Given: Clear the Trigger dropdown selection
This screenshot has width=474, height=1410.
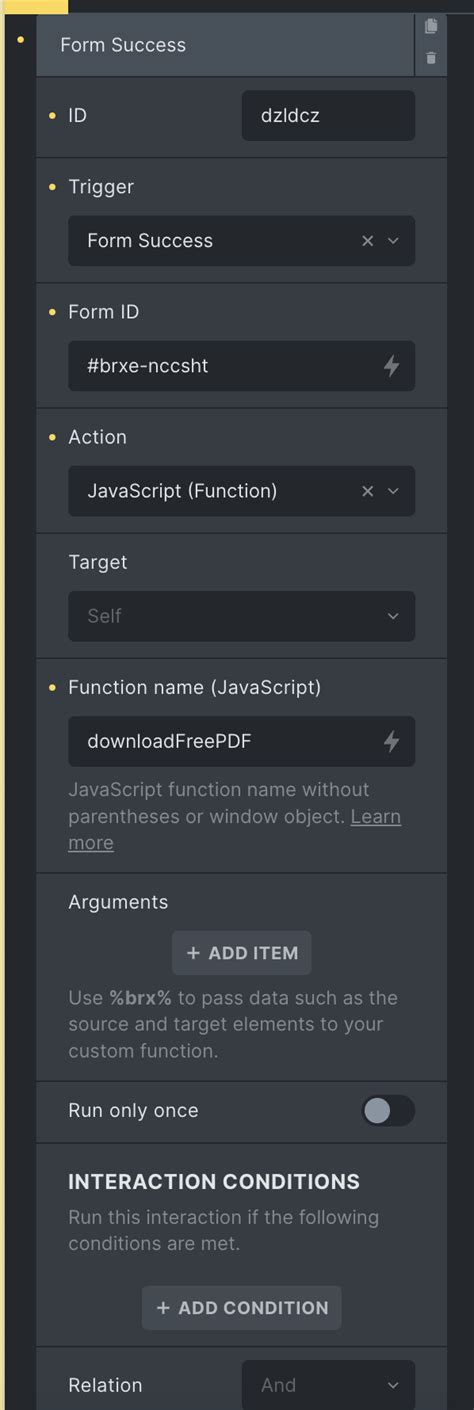Looking at the screenshot, I should click(367, 241).
